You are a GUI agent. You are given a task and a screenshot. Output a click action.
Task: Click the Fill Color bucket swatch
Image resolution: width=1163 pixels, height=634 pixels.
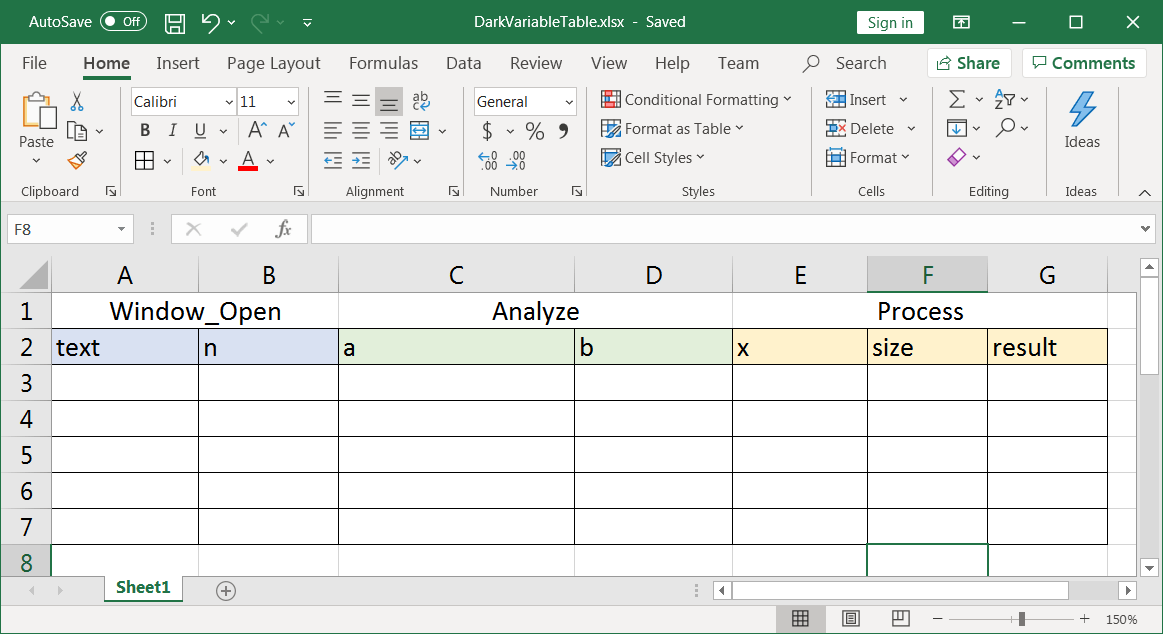tap(200, 160)
